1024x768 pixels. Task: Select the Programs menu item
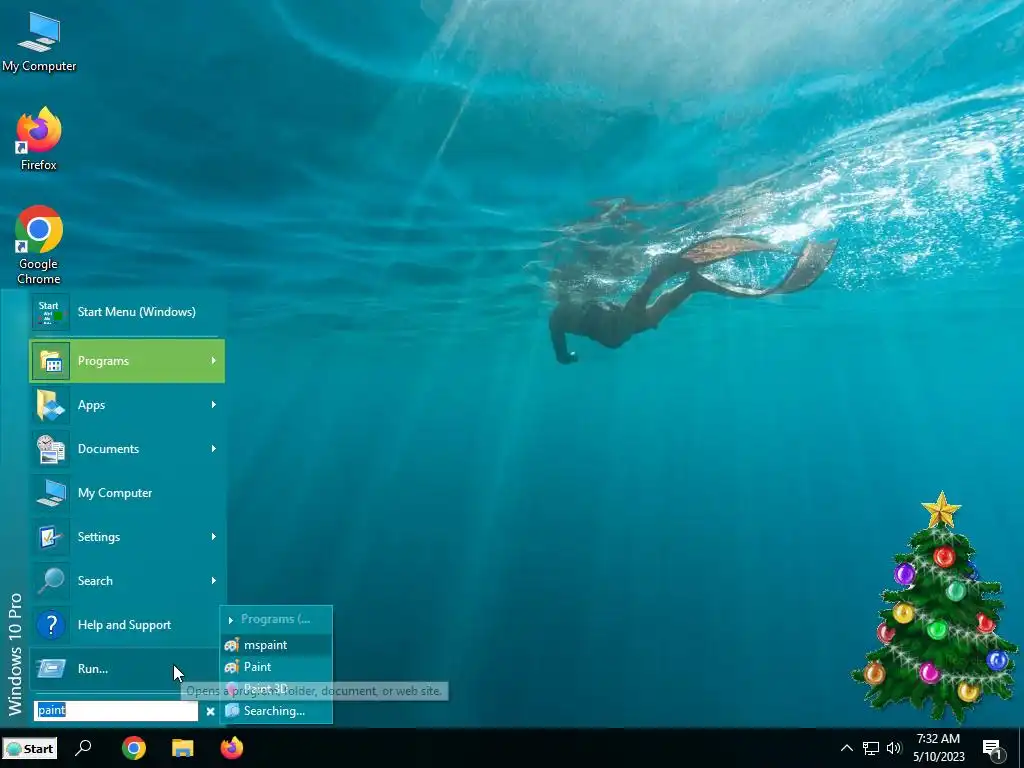tap(127, 360)
